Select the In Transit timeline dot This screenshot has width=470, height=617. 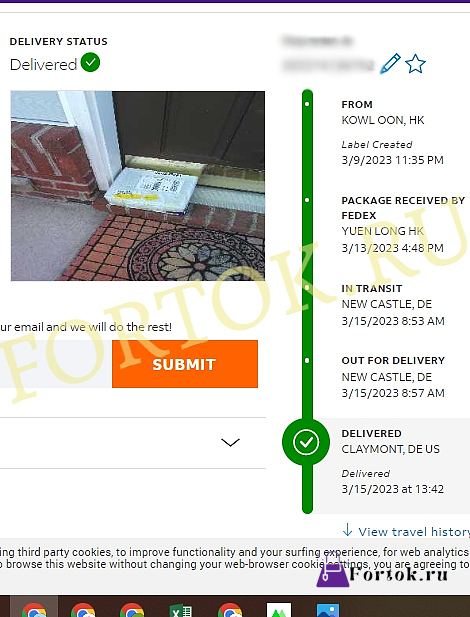pos(307,288)
